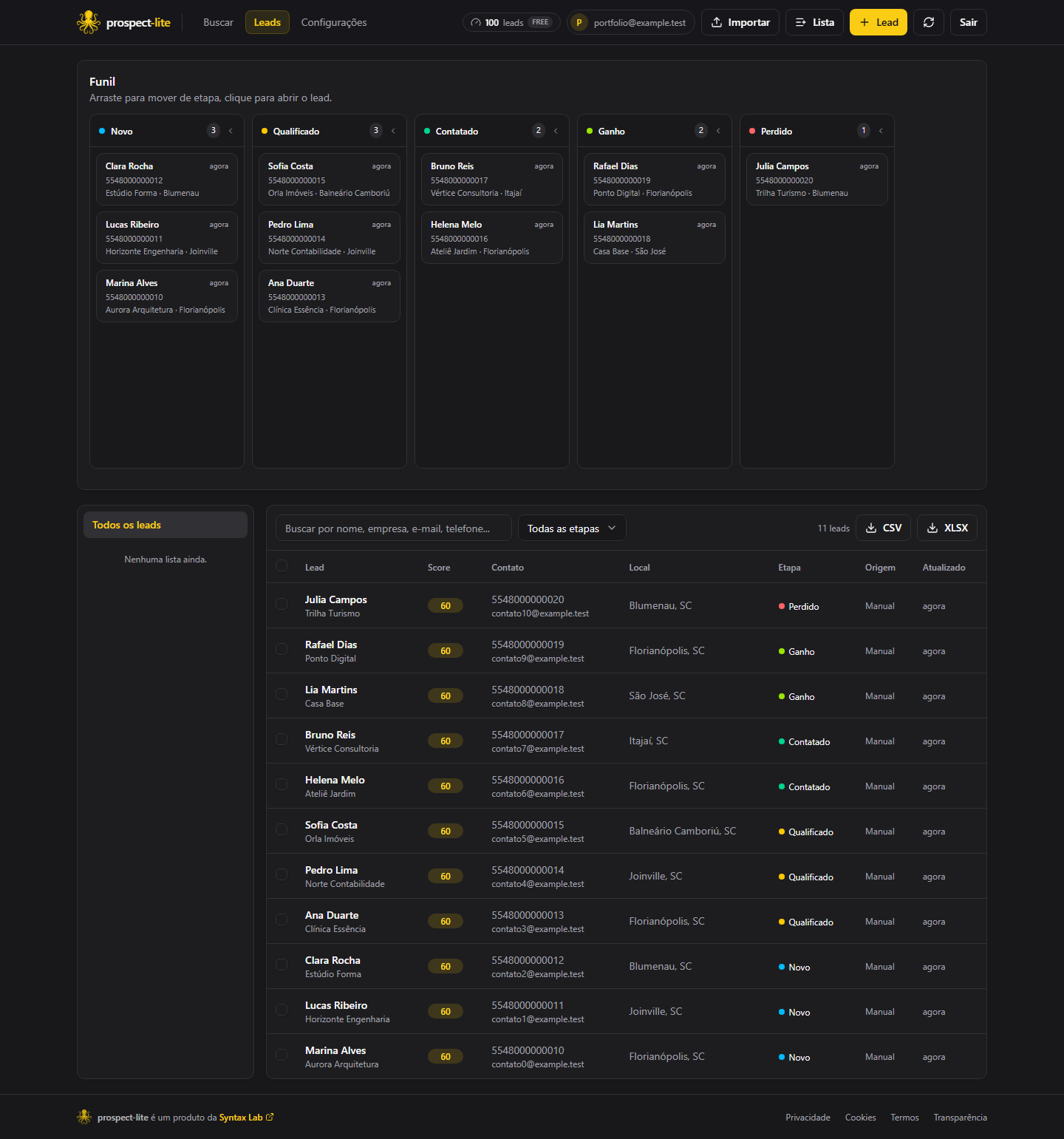This screenshot has height=1139, width=1064.
Task: Open the Clara Rocha funnel card
Action: (x=167, y=179)
